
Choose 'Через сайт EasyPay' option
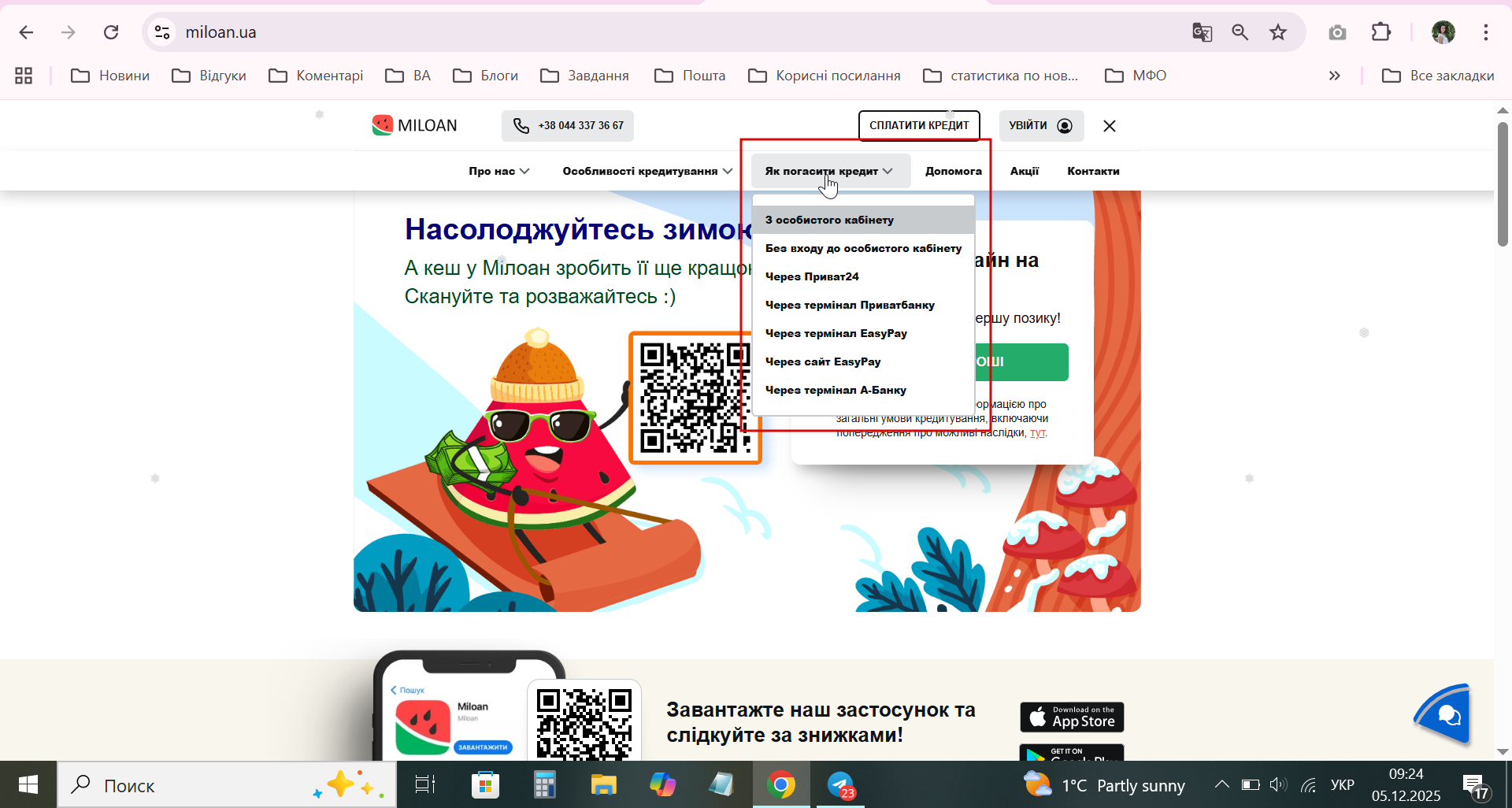tap(863, 361)
